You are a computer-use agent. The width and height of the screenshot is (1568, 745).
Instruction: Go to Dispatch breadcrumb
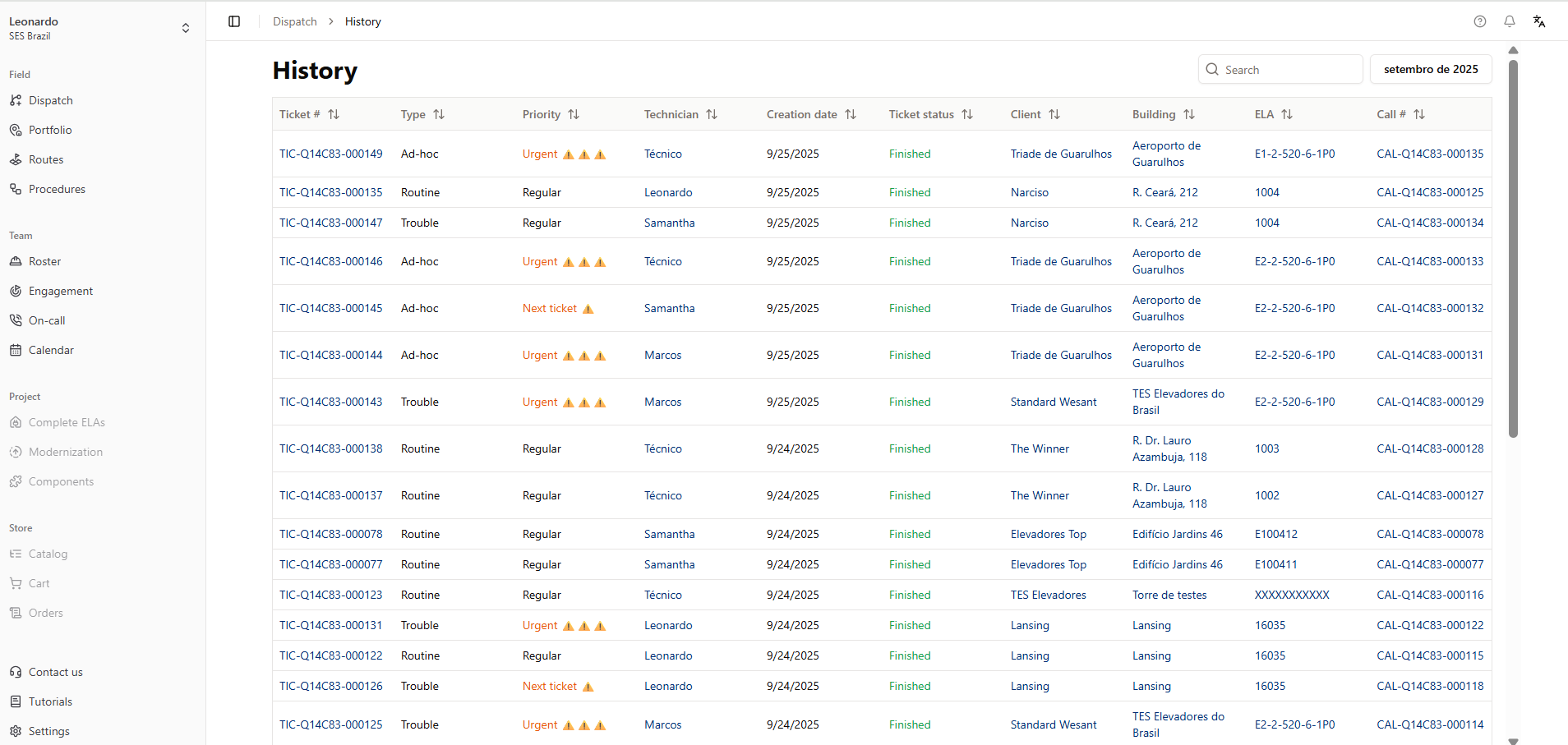pos(295,21)
